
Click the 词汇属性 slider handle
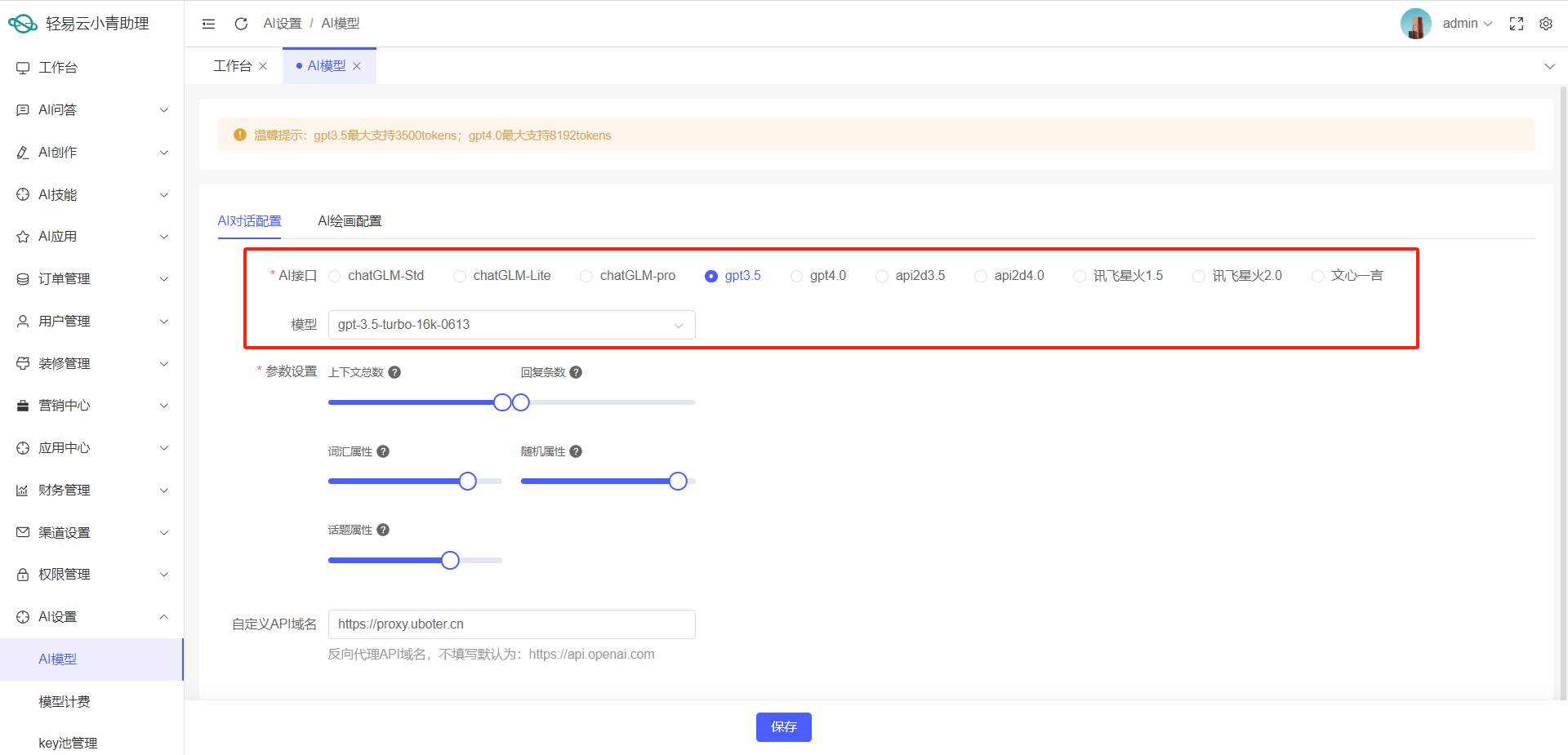click(x=468, y=482)
